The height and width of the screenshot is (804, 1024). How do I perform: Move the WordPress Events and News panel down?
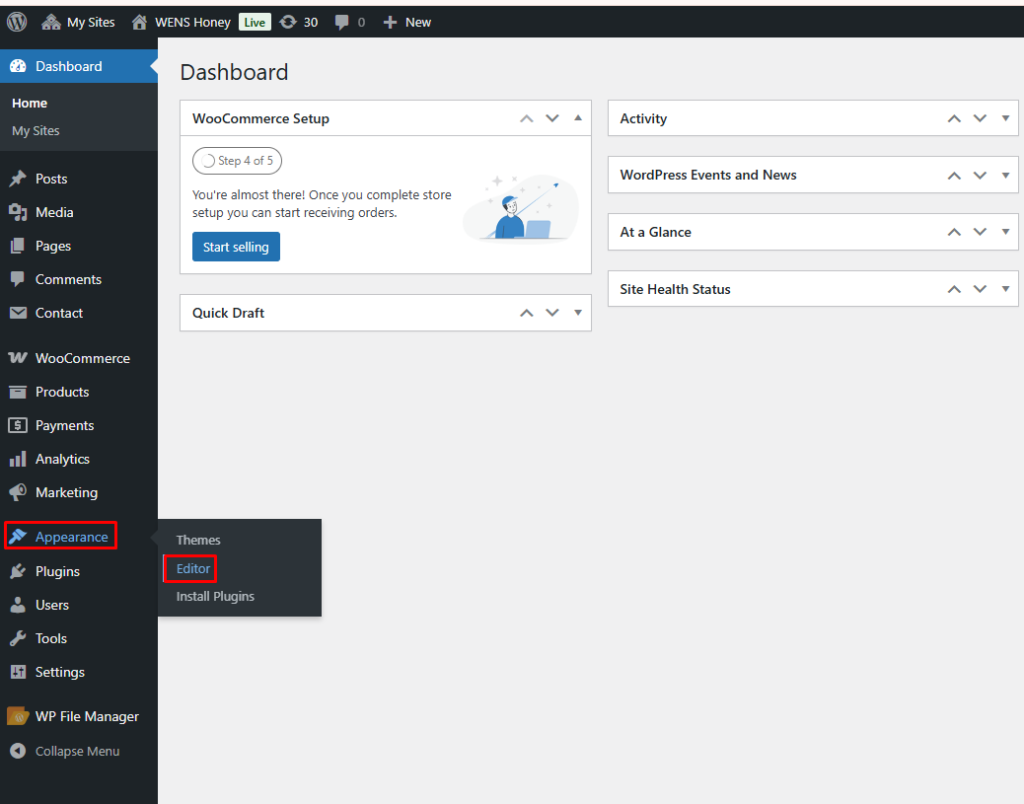(x=980, y=175)
